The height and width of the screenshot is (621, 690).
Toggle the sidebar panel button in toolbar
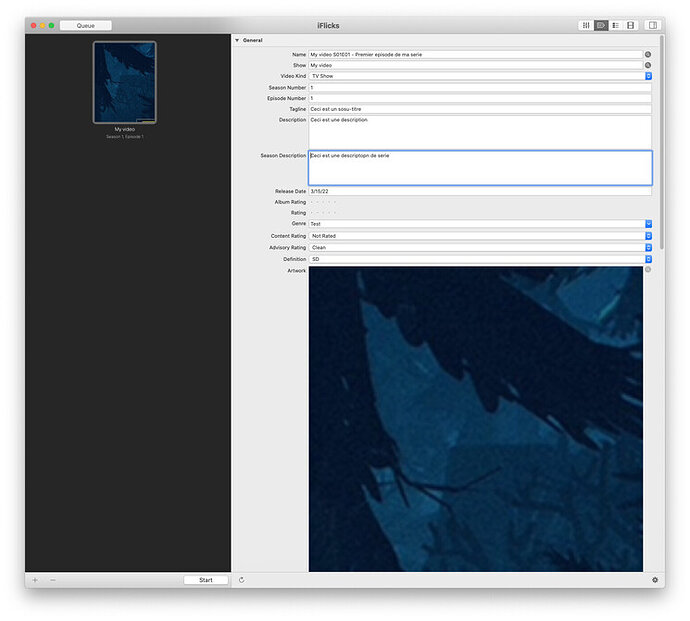652,25
